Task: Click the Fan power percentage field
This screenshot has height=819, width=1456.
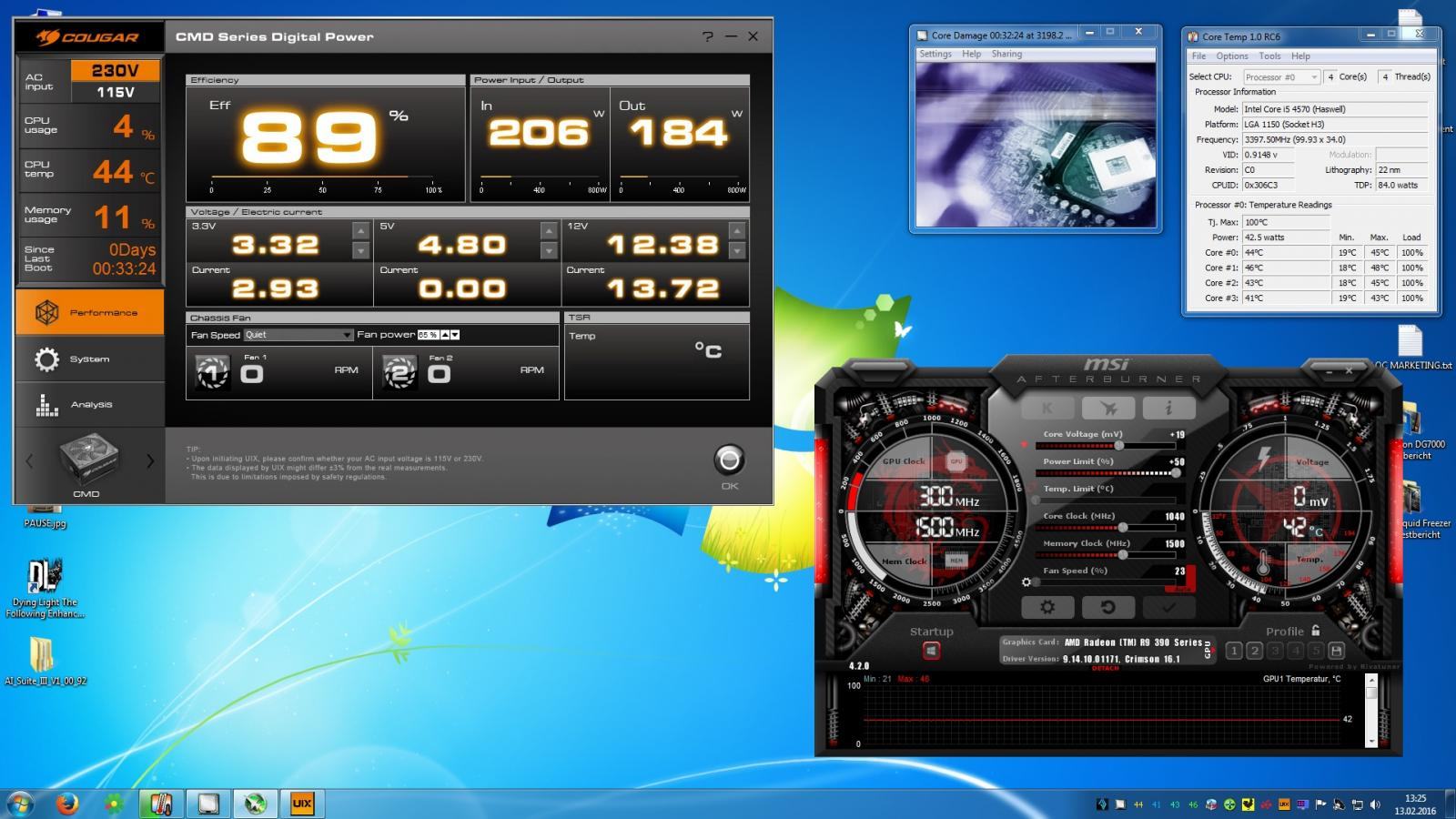Action: click(x=428, y=335)
